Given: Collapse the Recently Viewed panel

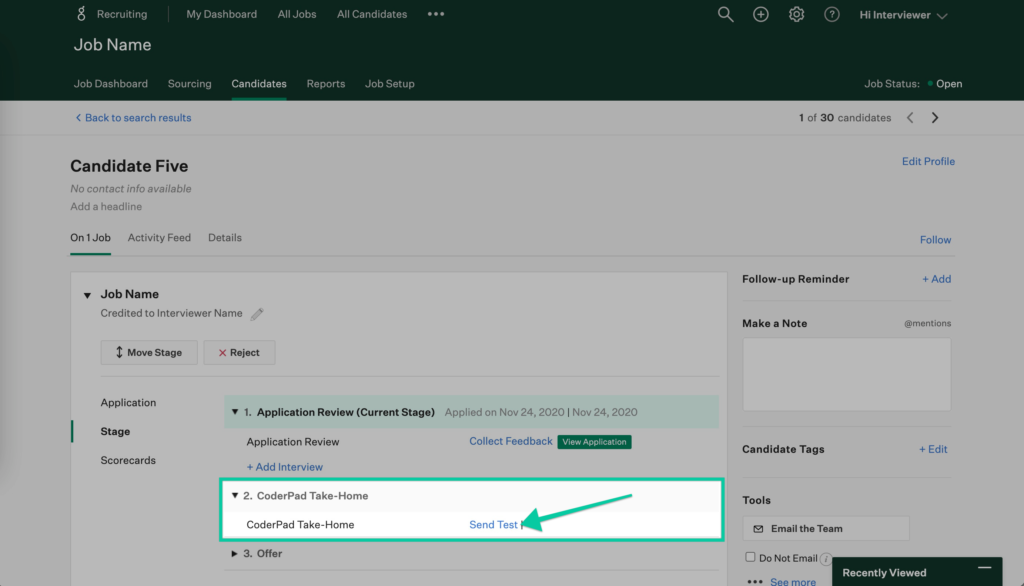Looking at the screenshot, I should [x=984, y=570].
